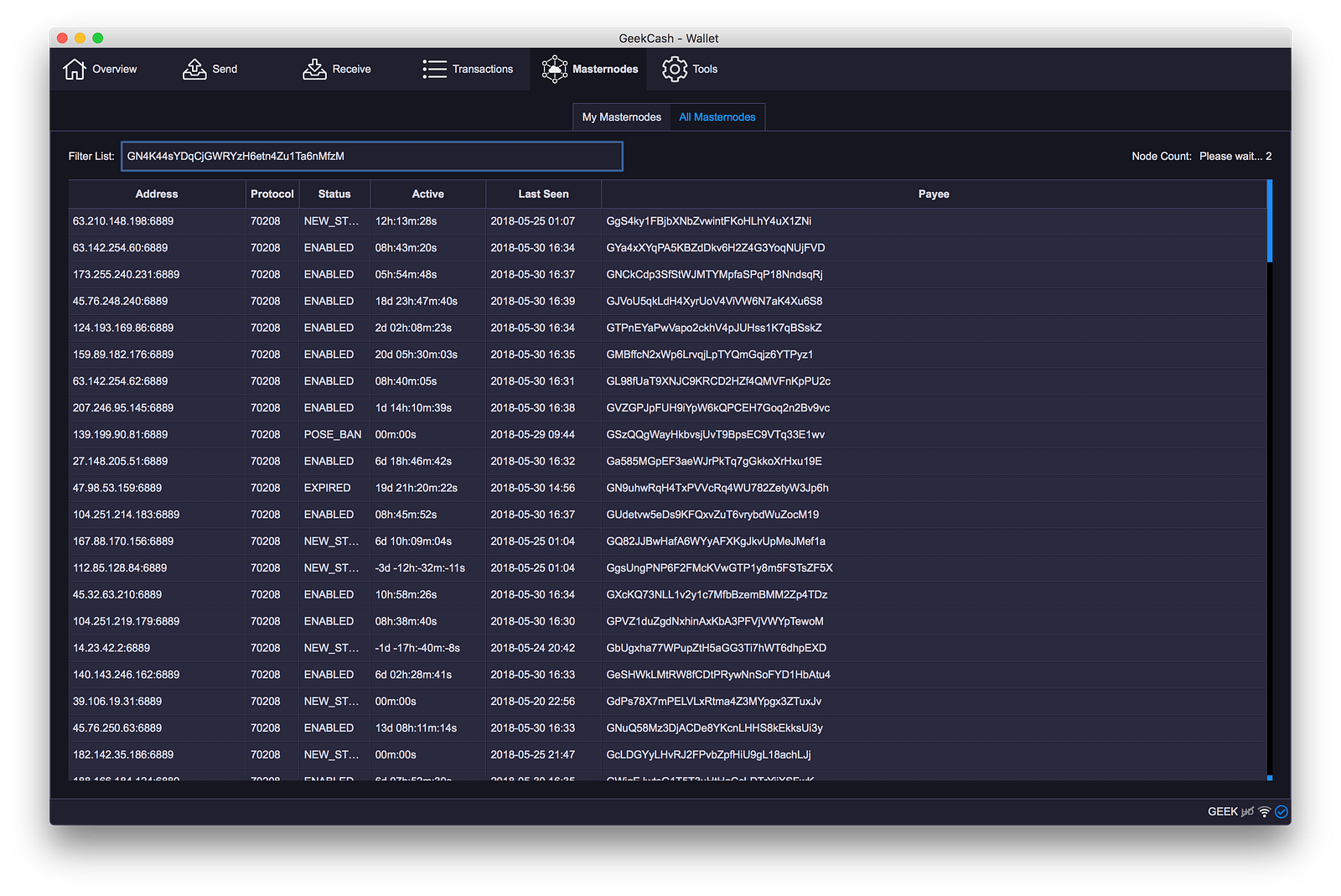Click last seen 2018-05-25 01:07

click(x=533, y=221)
